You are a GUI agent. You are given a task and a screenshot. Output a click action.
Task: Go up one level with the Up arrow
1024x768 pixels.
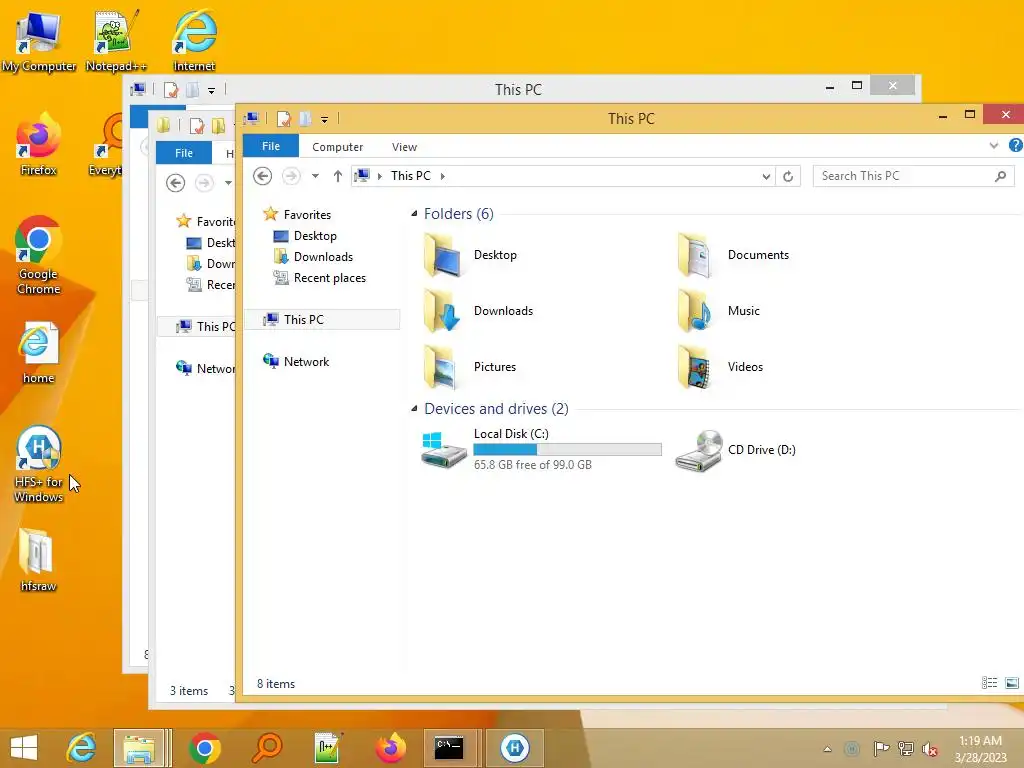[338, 176]
